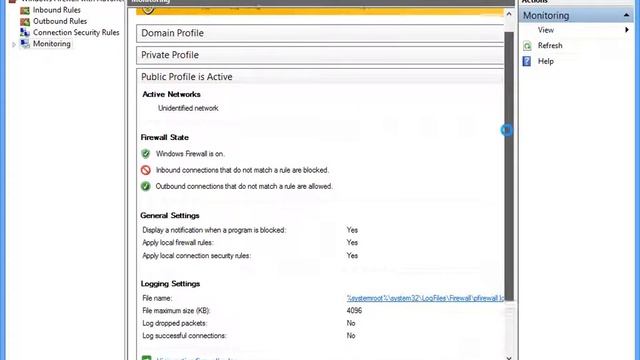Collapse the Monitoring actions section
The image size is (640, 360).
[626, 16]
